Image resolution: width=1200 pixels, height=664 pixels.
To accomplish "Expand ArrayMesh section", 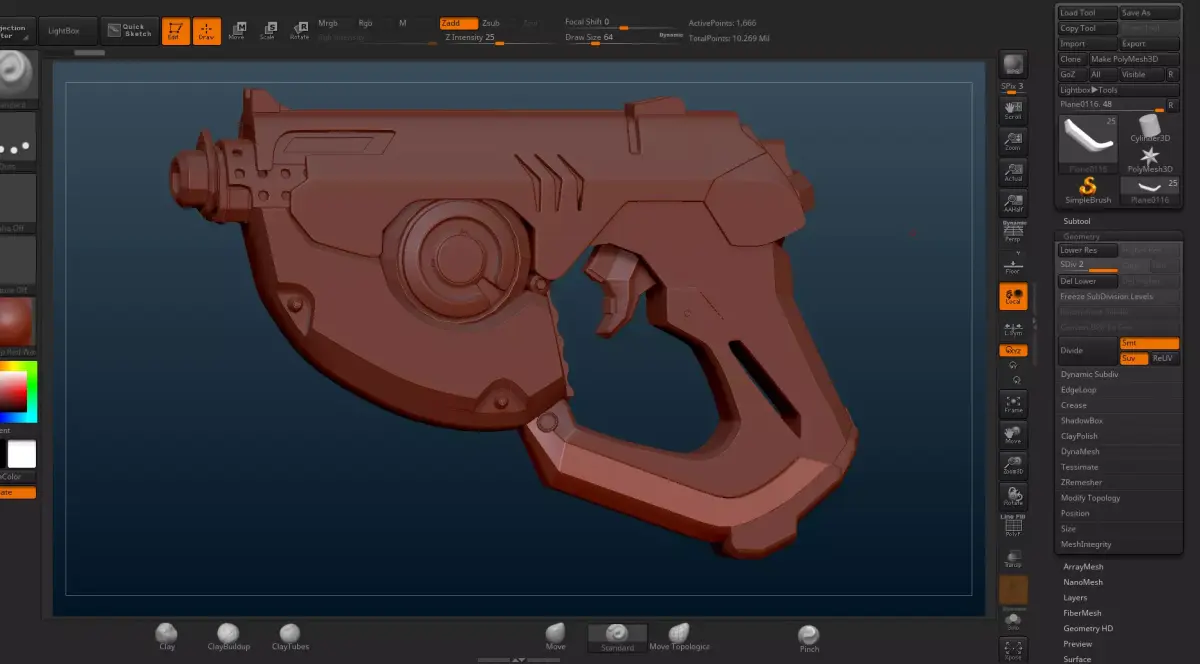I will 1083,567.
